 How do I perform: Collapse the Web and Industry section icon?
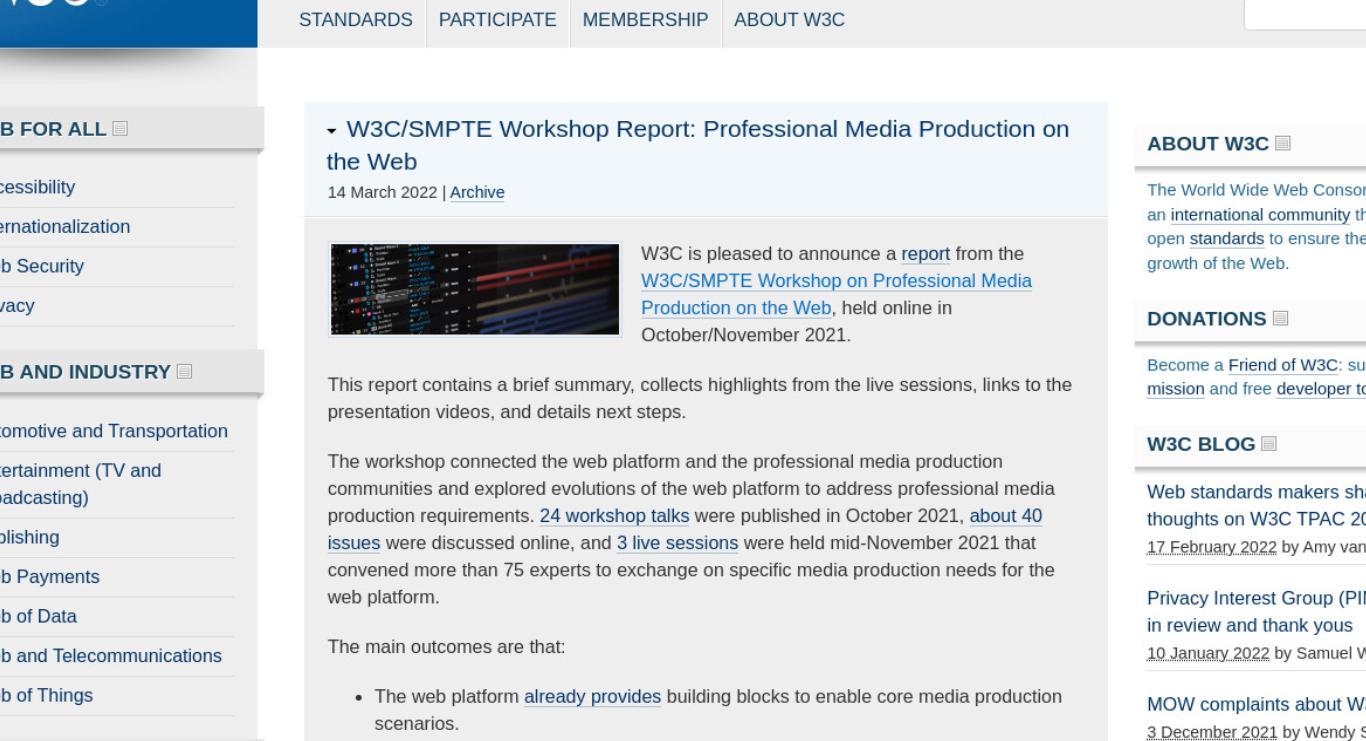pyautogui.click(x=184, y=372)
